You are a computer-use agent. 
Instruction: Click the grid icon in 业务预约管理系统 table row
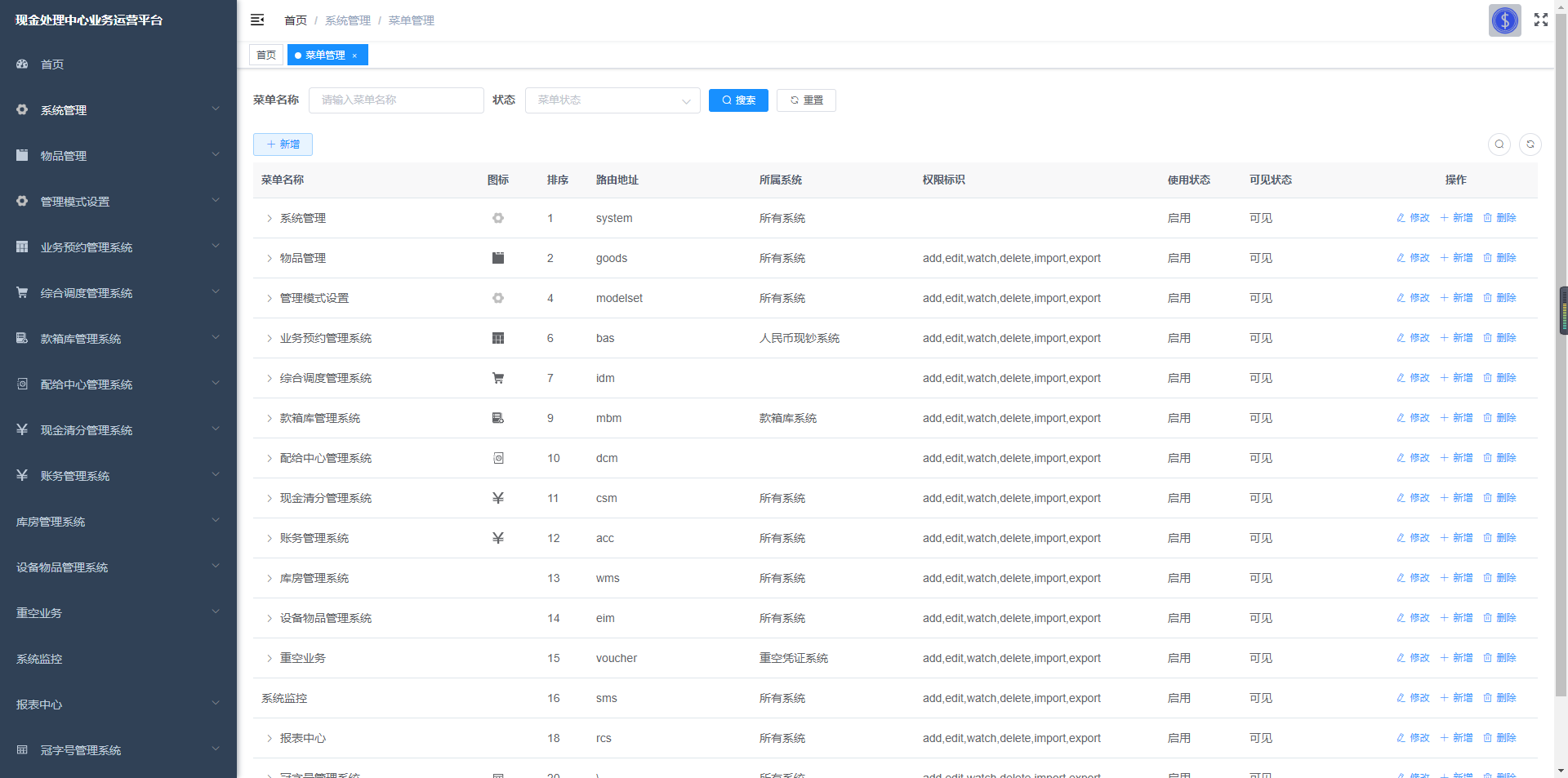498,338
